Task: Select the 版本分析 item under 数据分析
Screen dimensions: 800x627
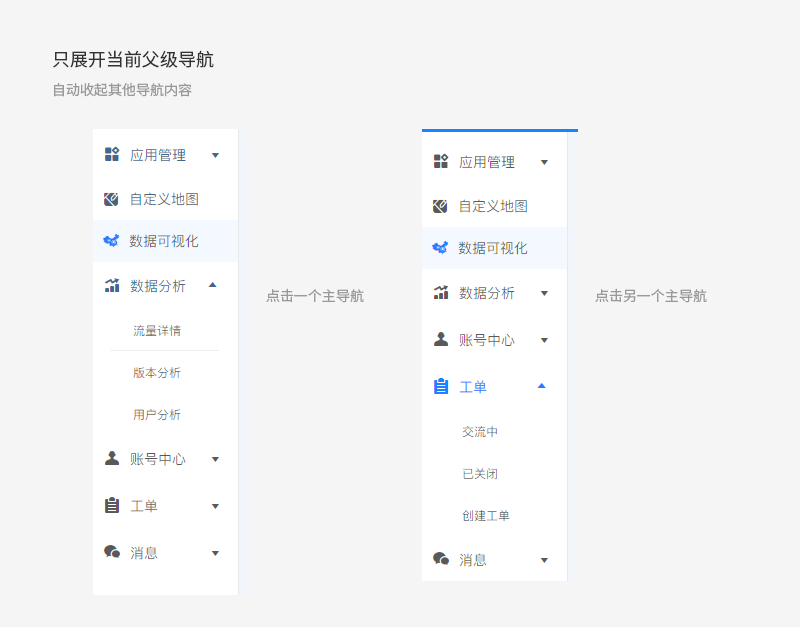Action: [x=157, y=372]
